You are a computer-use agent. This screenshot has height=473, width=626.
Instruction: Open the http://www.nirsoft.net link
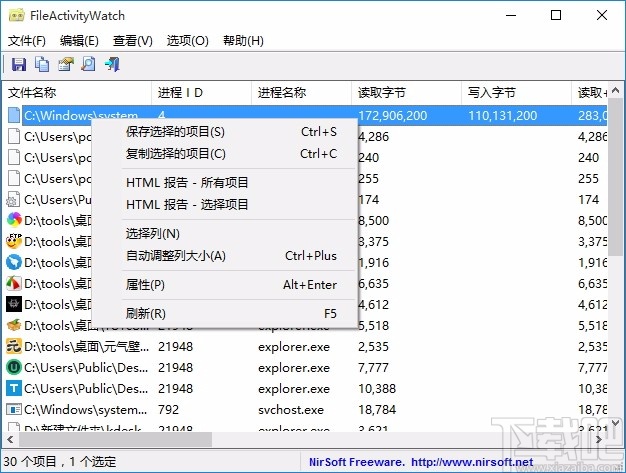472,462
